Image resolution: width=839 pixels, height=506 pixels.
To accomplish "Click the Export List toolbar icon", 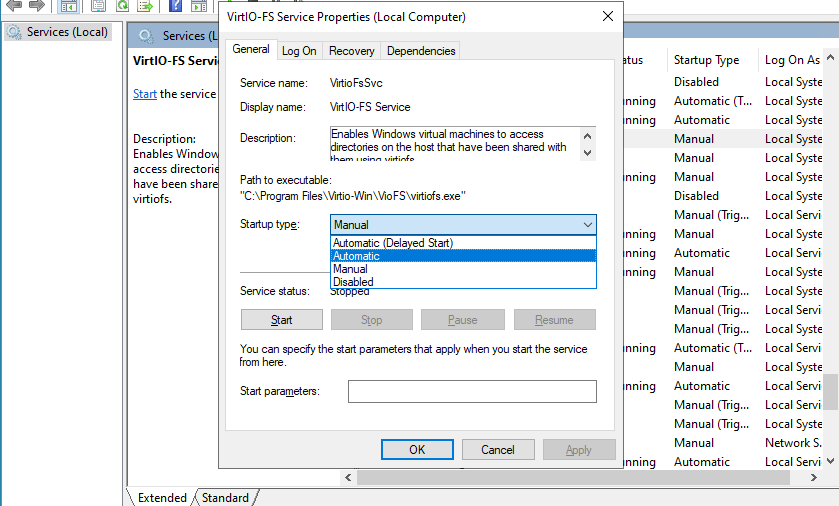I will pyautogui.click(x=146, y=5).
